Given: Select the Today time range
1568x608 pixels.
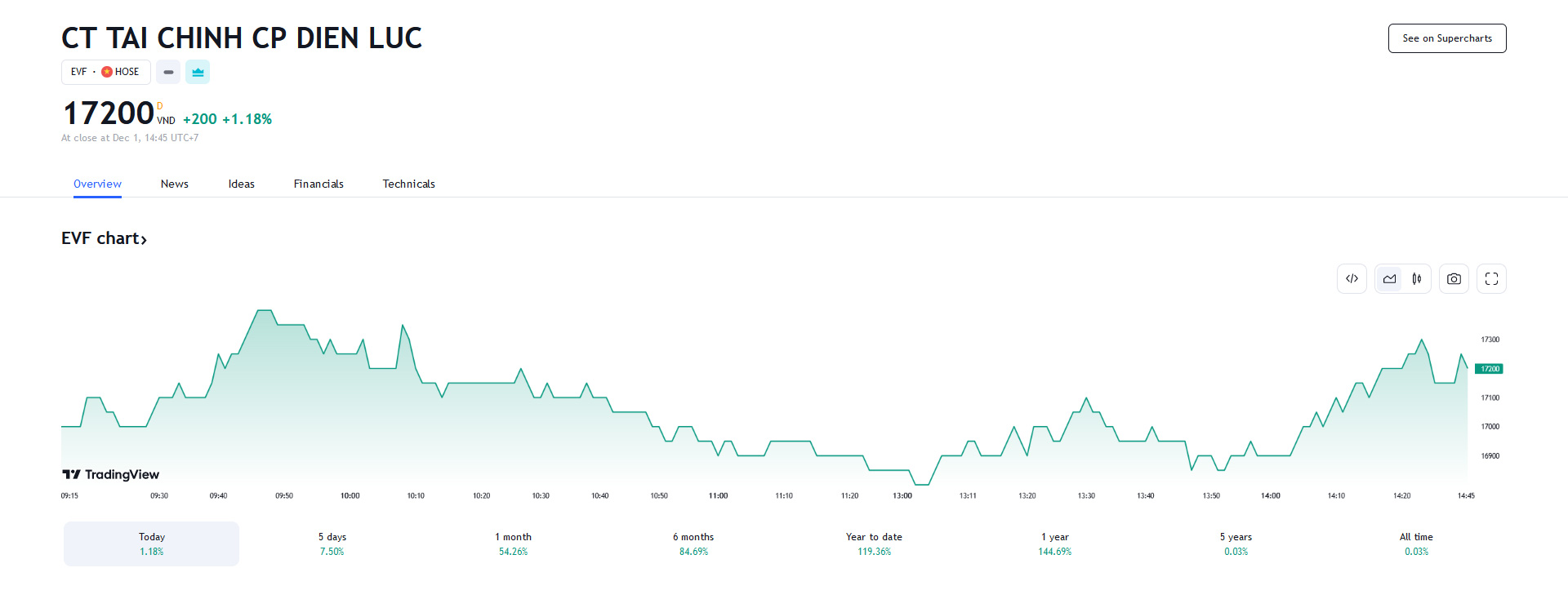Looking at the screenshot, I should pos(152,544).
